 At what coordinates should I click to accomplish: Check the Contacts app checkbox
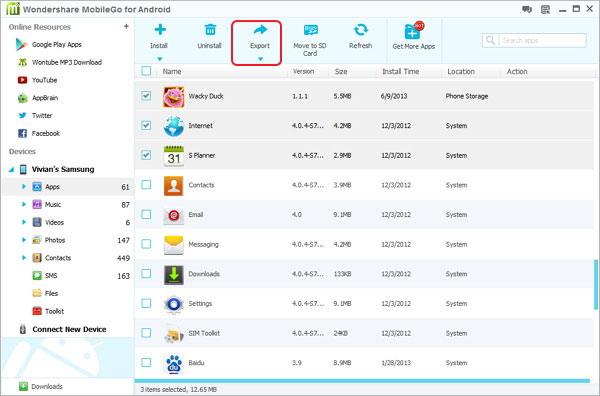click(146, 185)
